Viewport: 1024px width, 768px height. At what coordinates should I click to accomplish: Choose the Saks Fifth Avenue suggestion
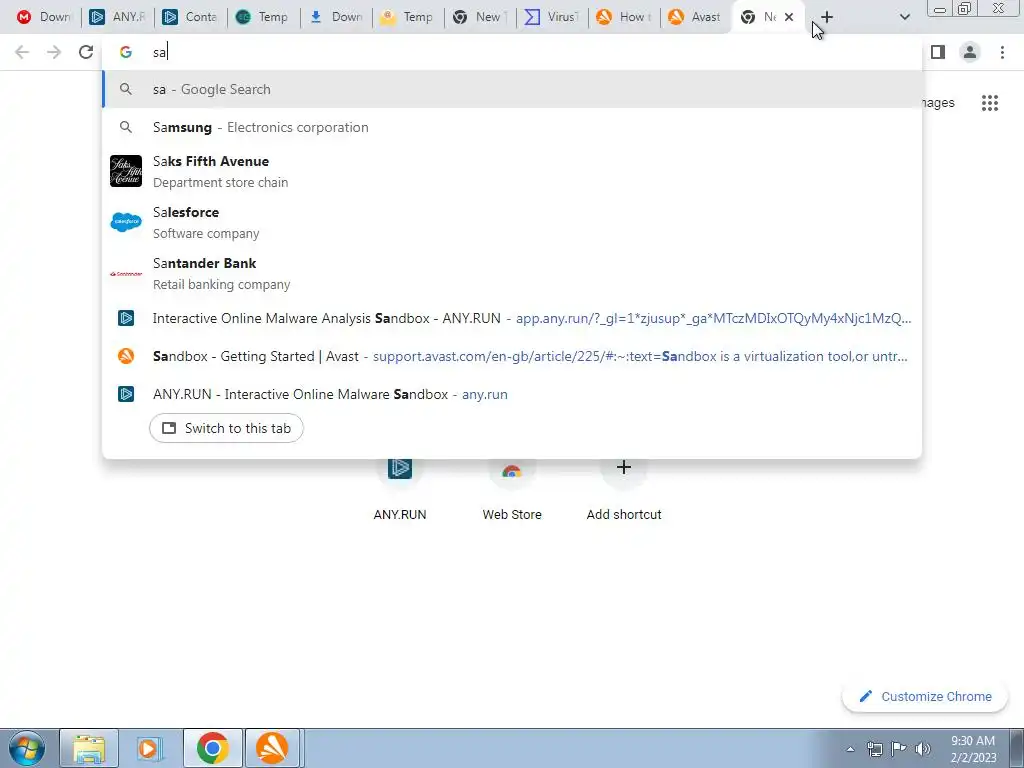[x=512, y=171]
